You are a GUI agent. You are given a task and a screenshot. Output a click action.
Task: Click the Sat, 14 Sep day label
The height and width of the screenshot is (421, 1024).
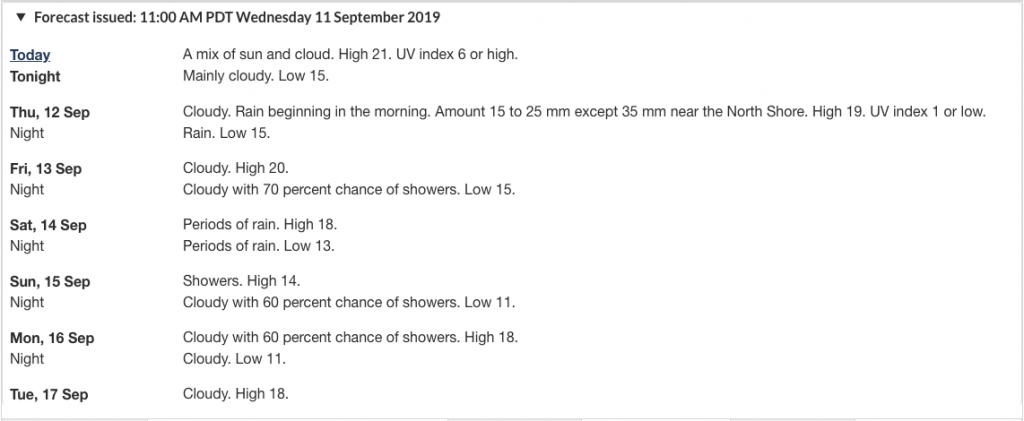(x=48, y=225)
